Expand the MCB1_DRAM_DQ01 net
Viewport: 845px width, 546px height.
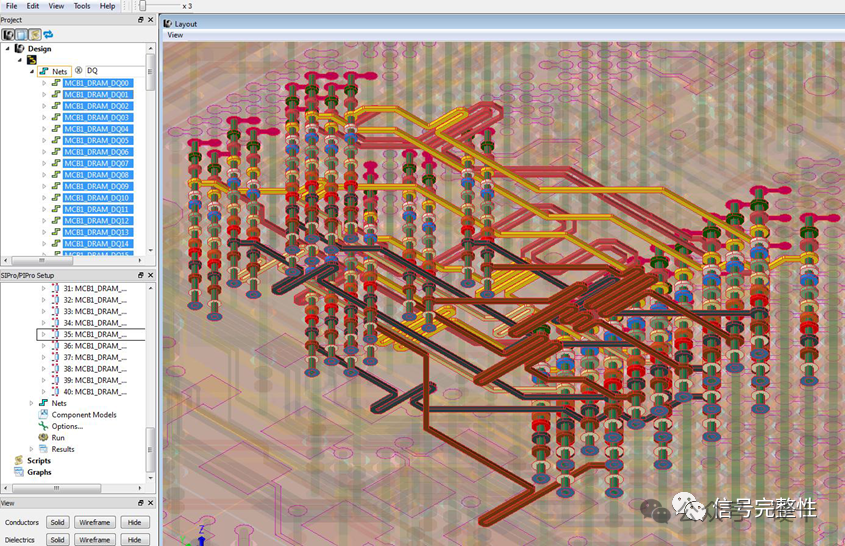(44, 95)
